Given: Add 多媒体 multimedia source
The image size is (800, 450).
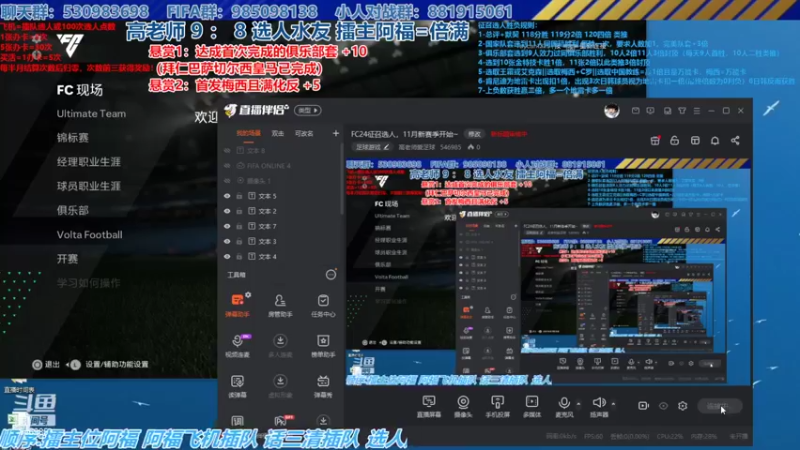Looking at the screenshot, I should coord(532,406).
